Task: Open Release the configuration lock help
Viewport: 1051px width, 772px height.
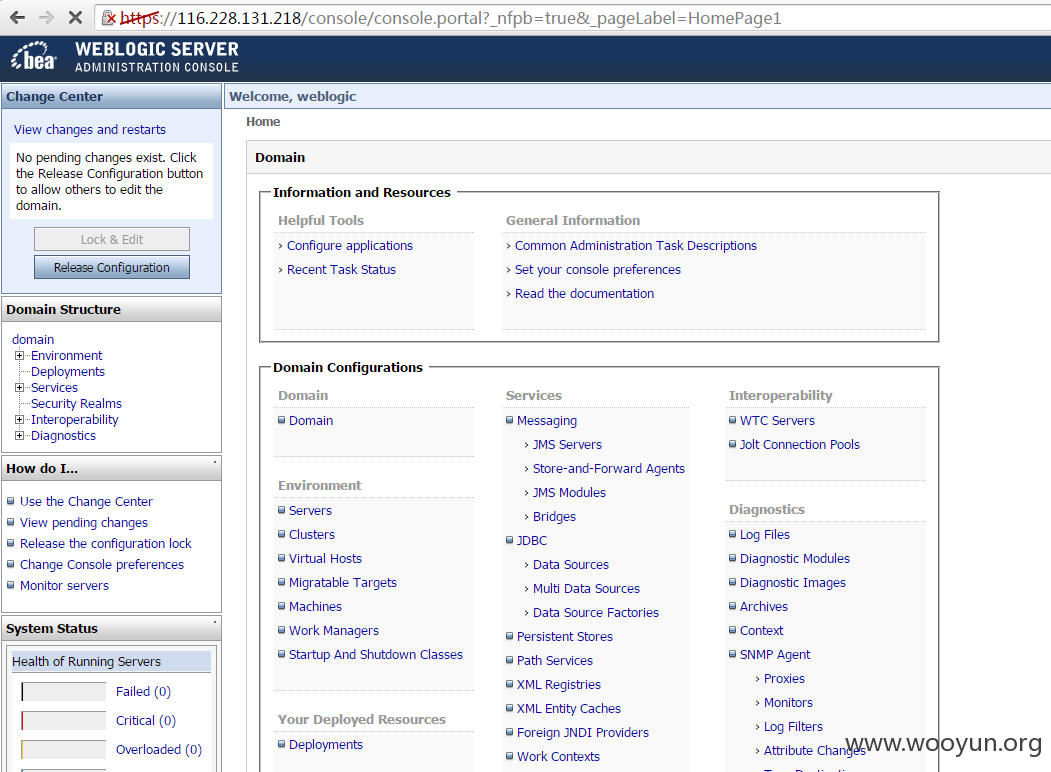Action: tap(106, 543)
